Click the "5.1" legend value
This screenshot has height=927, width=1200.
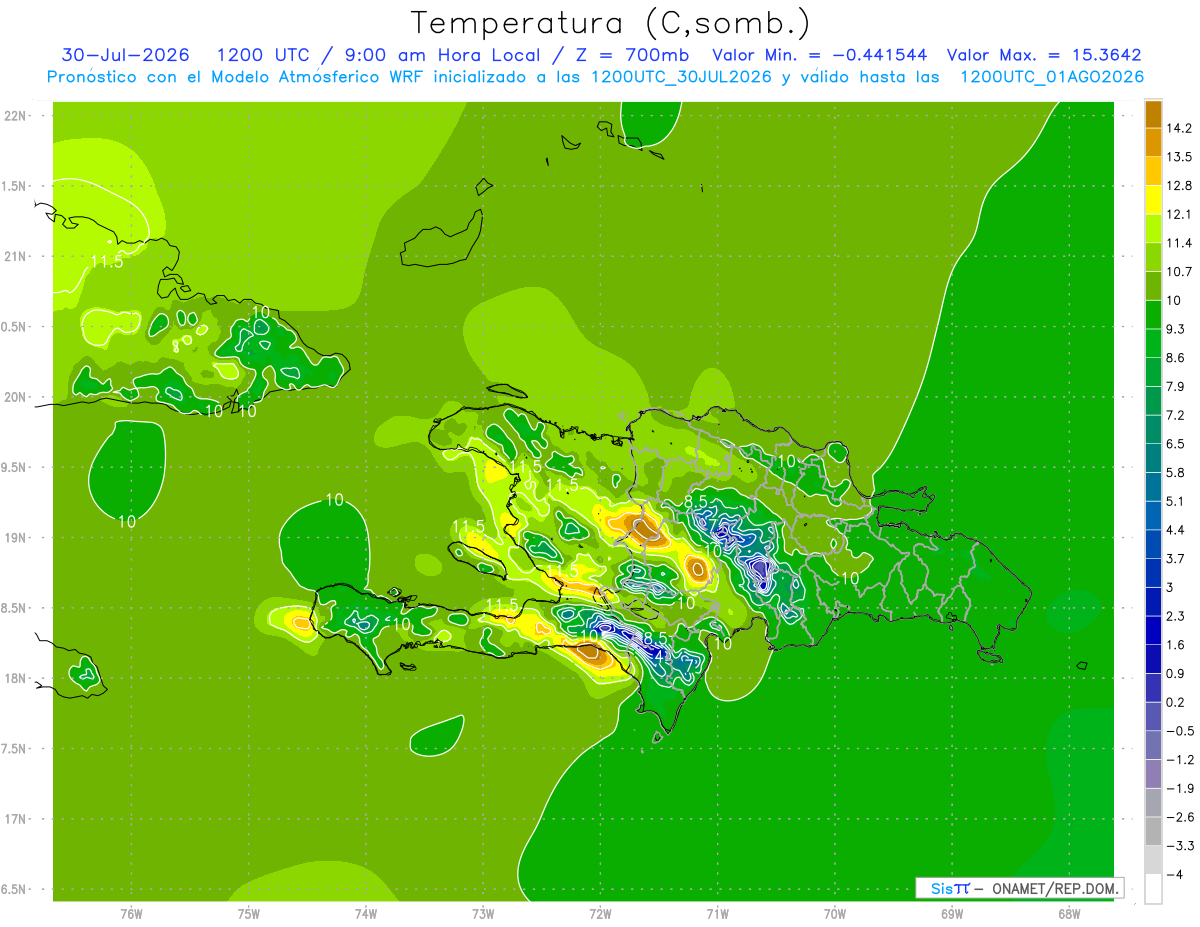[1176, 501]
